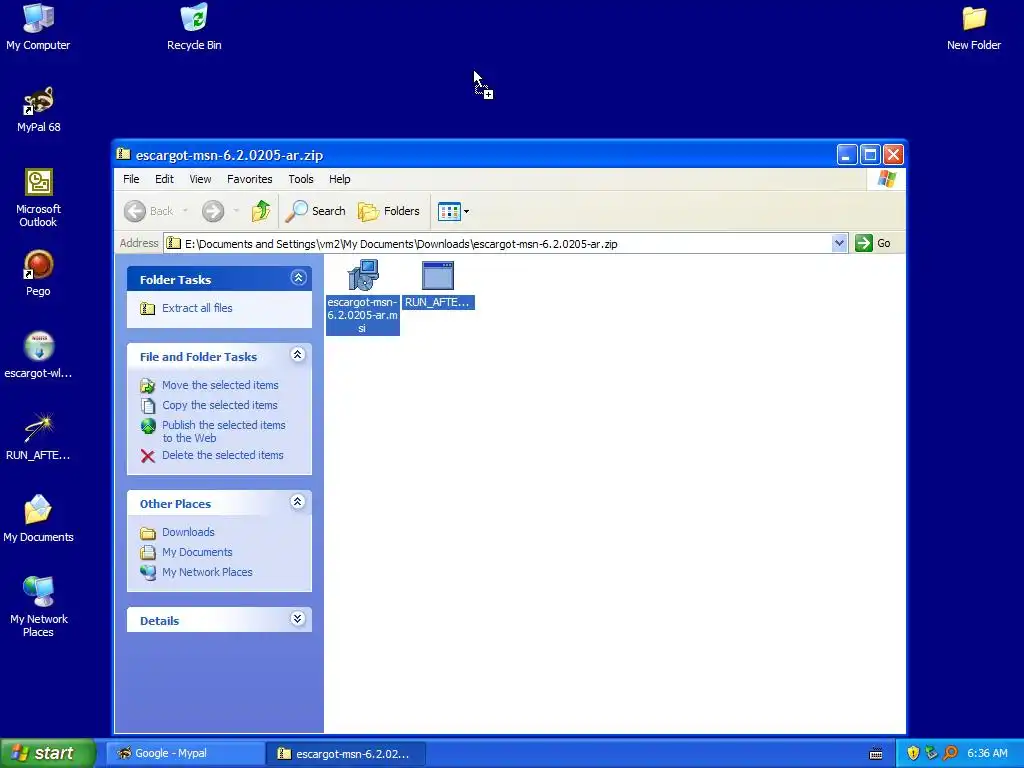Open the Favorites menu

(x=249, y=179)
